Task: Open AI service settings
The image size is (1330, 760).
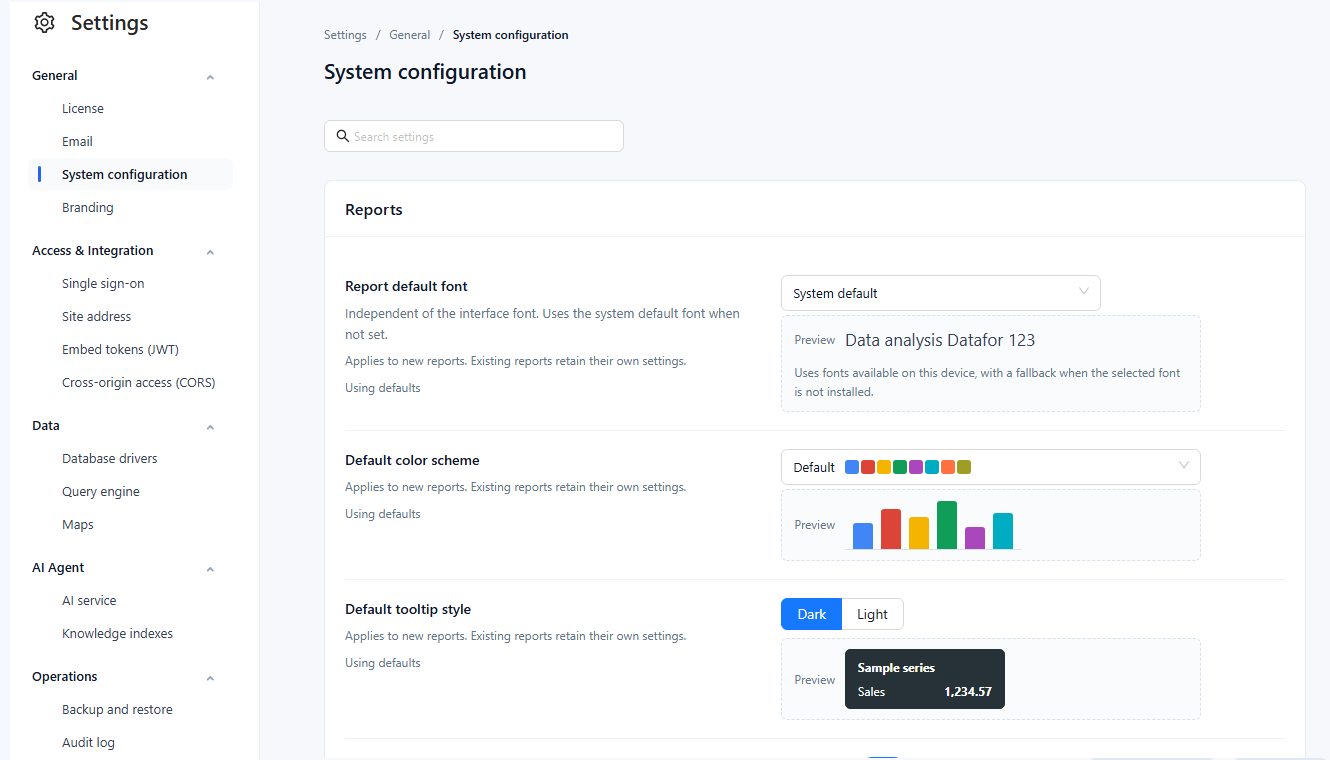Action: click(89, 600)
